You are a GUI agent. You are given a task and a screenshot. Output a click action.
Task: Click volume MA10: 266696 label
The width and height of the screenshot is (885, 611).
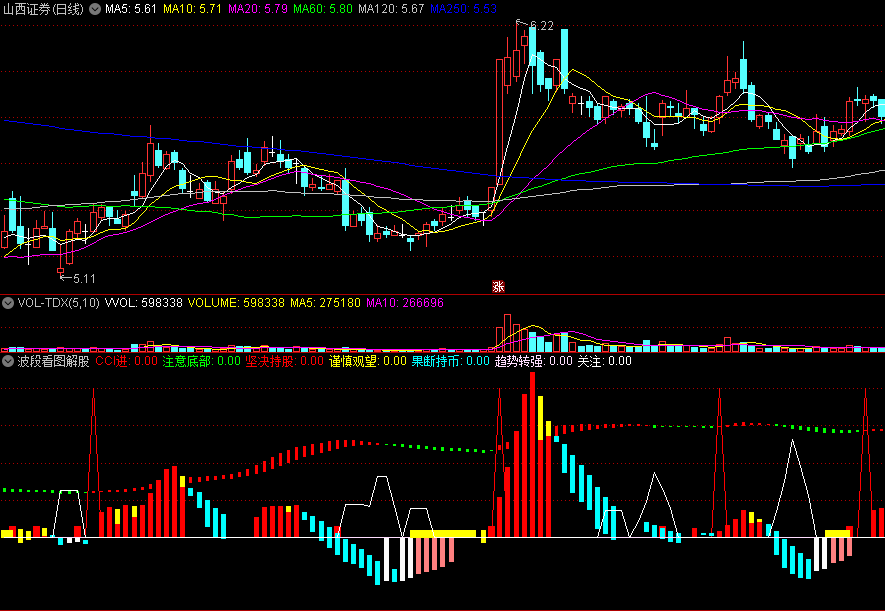405,303
